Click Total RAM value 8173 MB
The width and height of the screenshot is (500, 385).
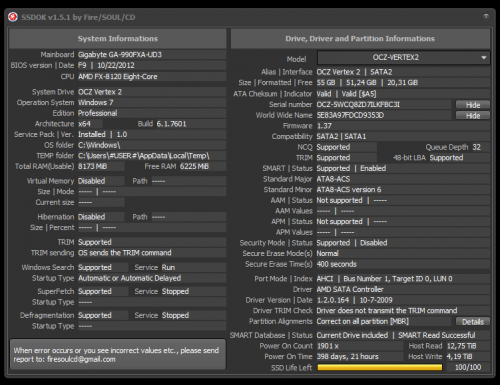point(92,166)
